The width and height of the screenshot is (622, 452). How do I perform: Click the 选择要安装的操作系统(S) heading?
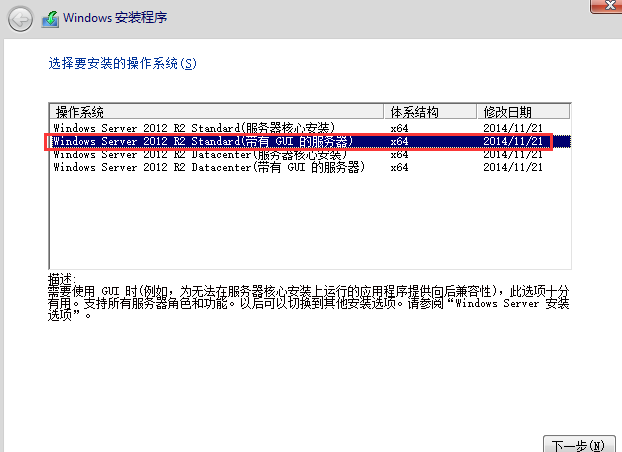(x=122, y=63)
